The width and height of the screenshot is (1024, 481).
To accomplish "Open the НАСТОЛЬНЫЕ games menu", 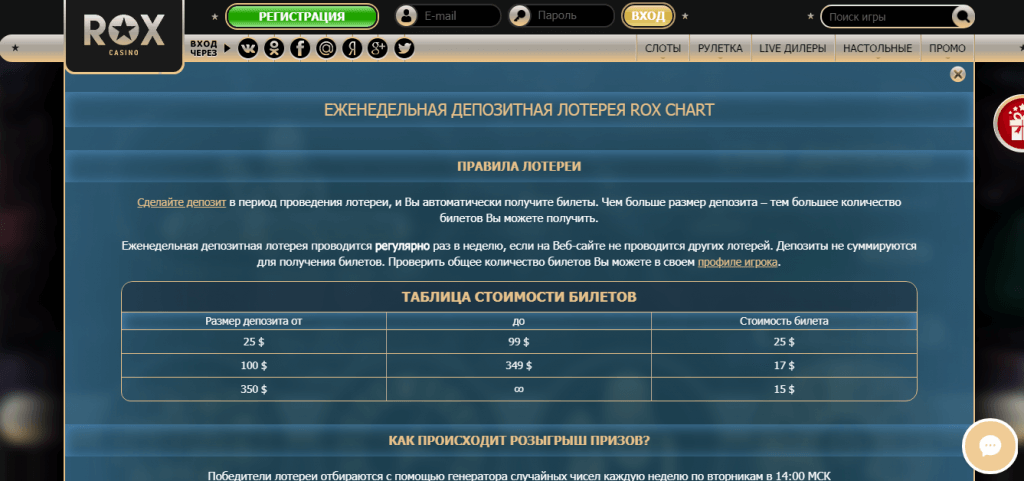I will point(877,48).
